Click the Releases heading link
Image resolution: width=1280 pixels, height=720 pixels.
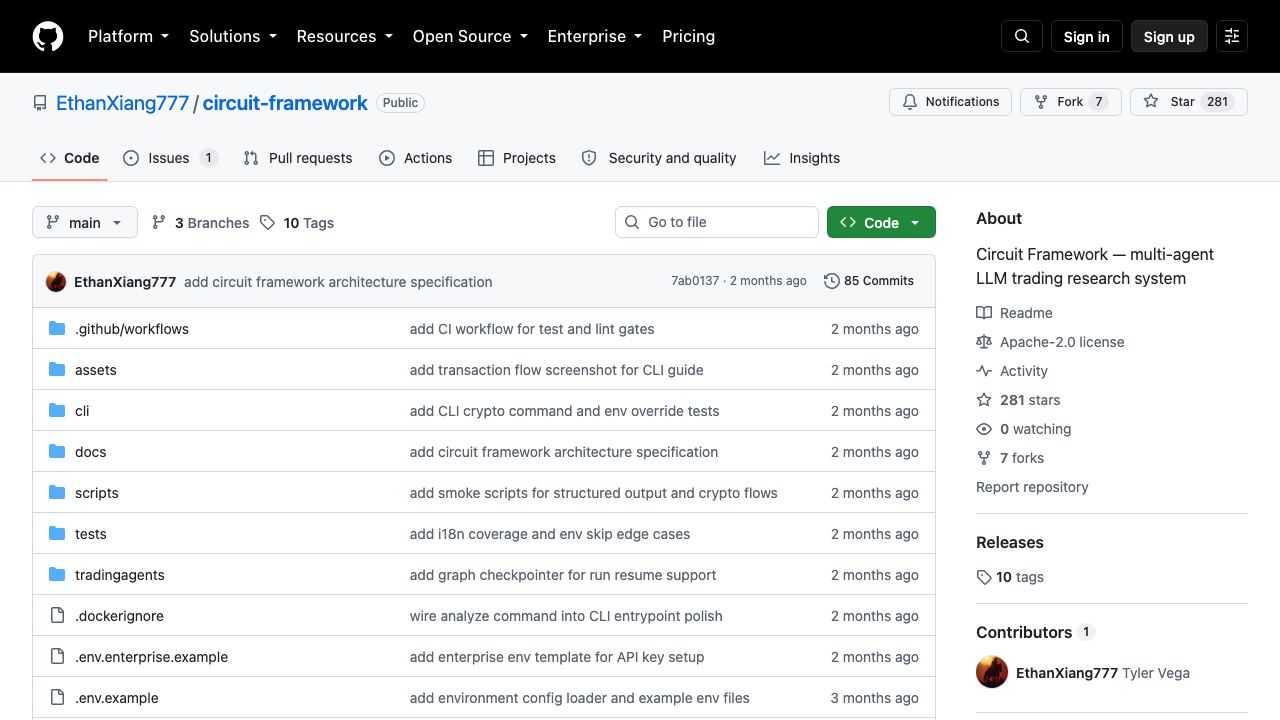pos(1010,542)
